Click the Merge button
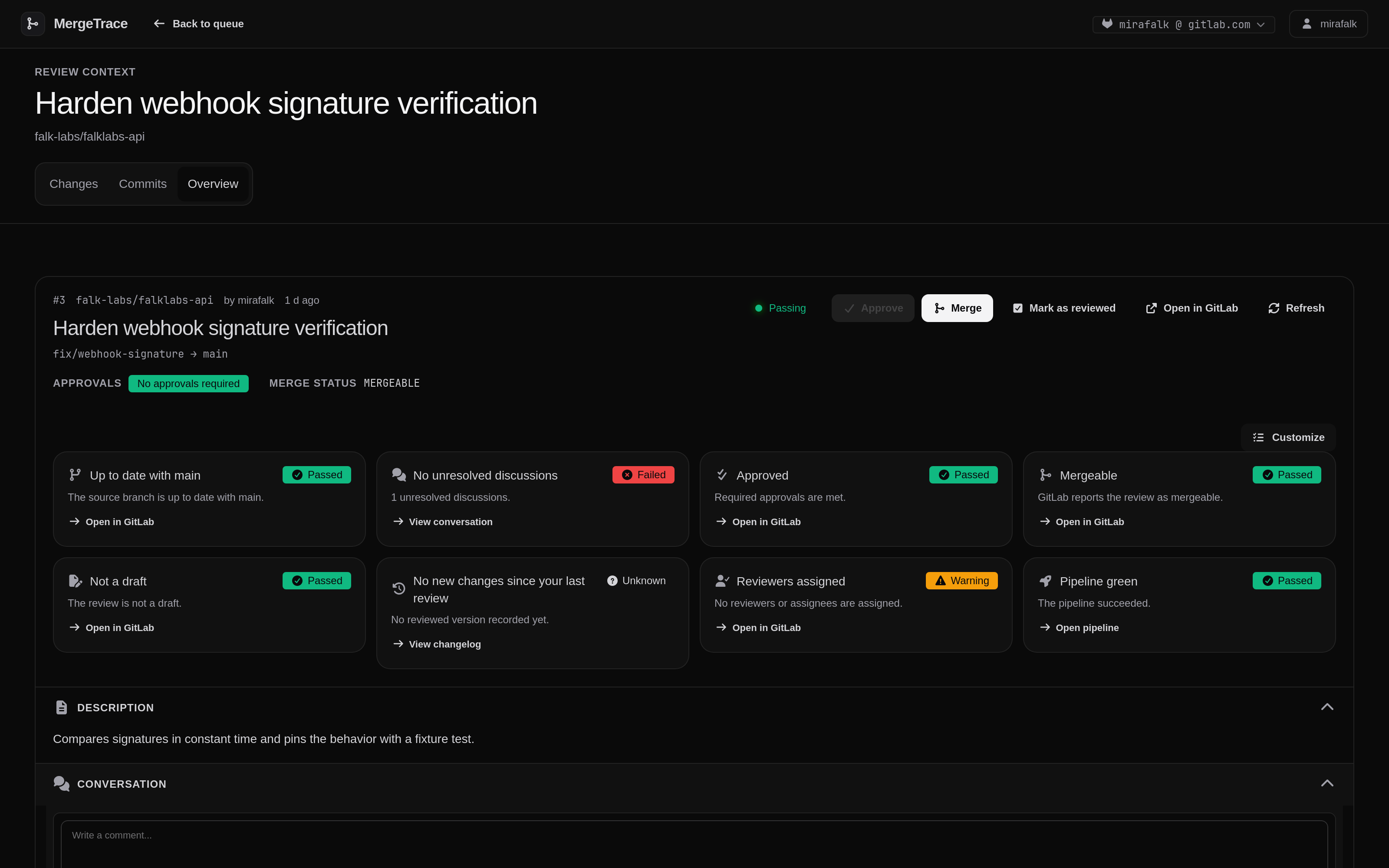Viewport: 1389px width, 868px height. point(957,308)
